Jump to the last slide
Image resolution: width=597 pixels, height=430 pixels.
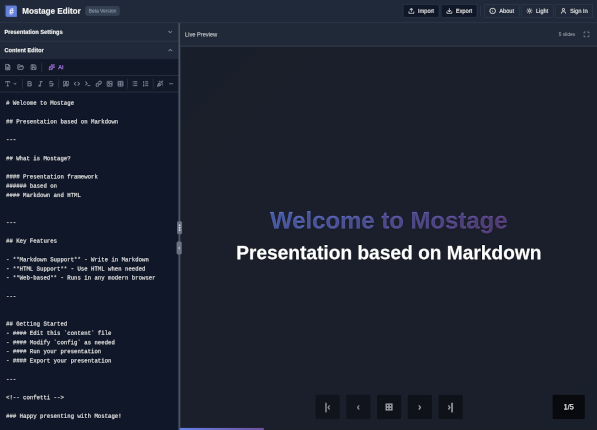point(450,407)
